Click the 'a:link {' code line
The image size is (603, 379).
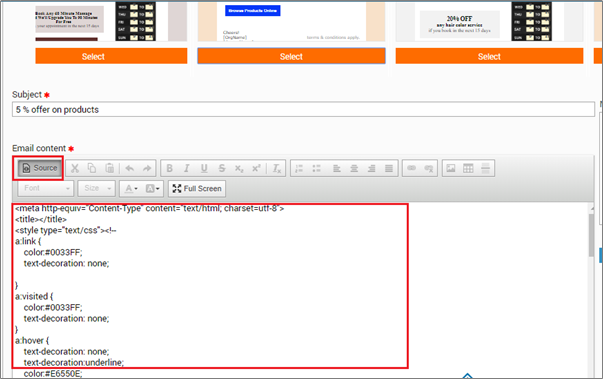[28, 241]
